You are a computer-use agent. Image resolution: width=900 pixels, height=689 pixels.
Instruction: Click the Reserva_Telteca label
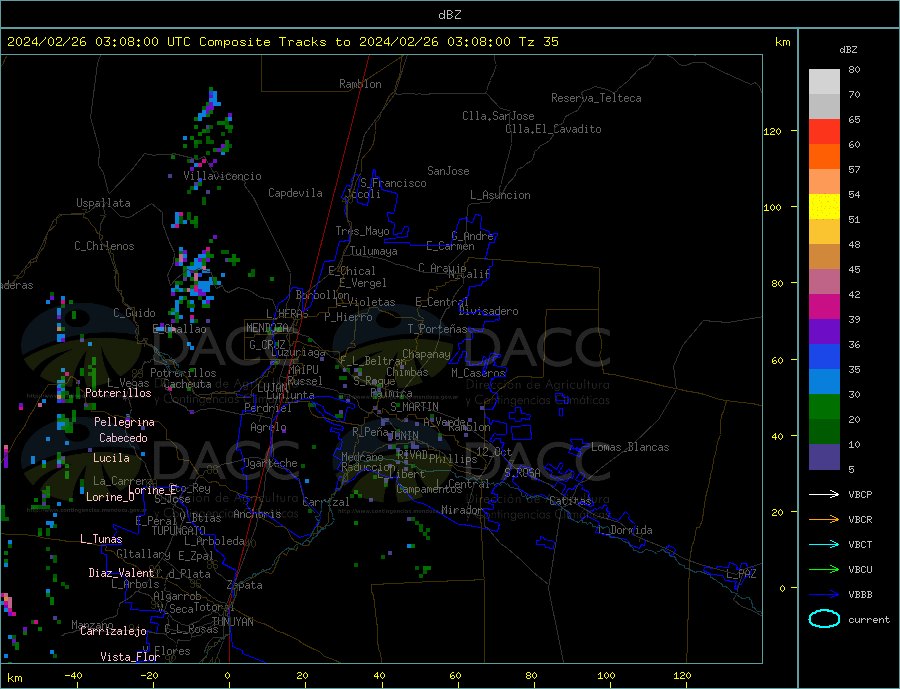click(596, 98)
